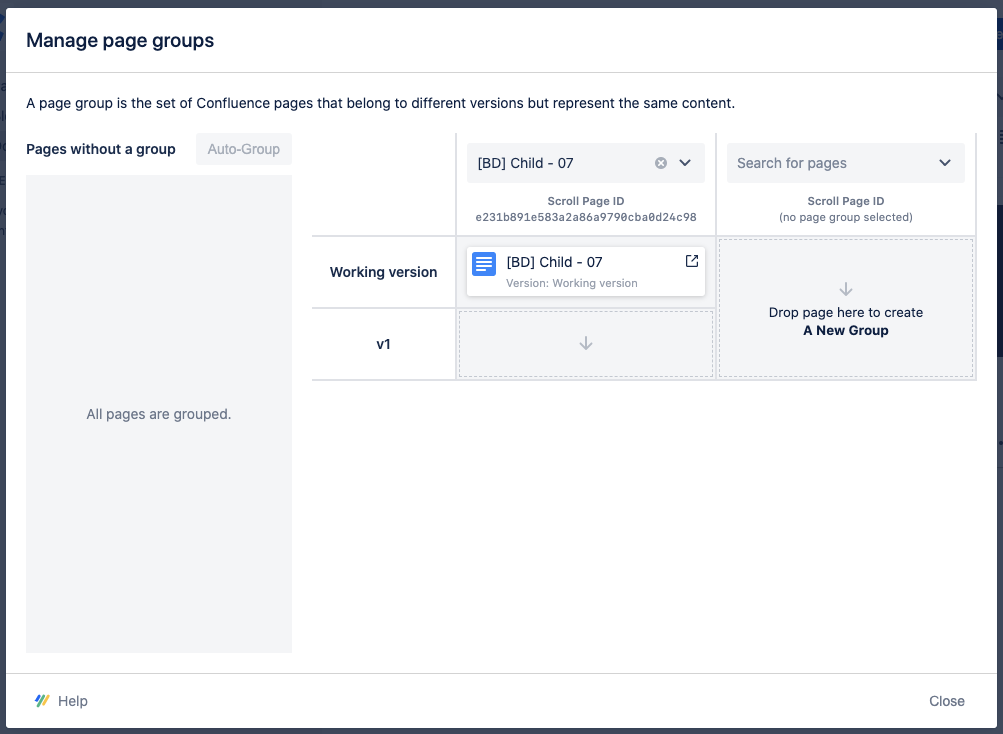Image resolution: width=1003 pixels, height=734 pixels.
Task: Open the Help link
Action: tap(73, 701)
